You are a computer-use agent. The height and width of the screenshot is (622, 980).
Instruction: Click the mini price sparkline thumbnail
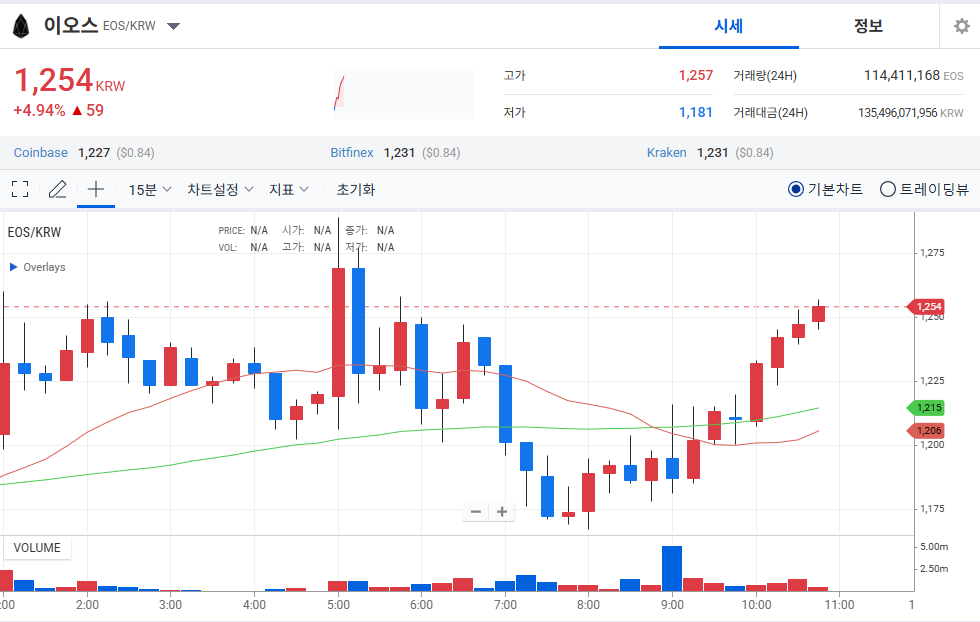pos(404,94)
